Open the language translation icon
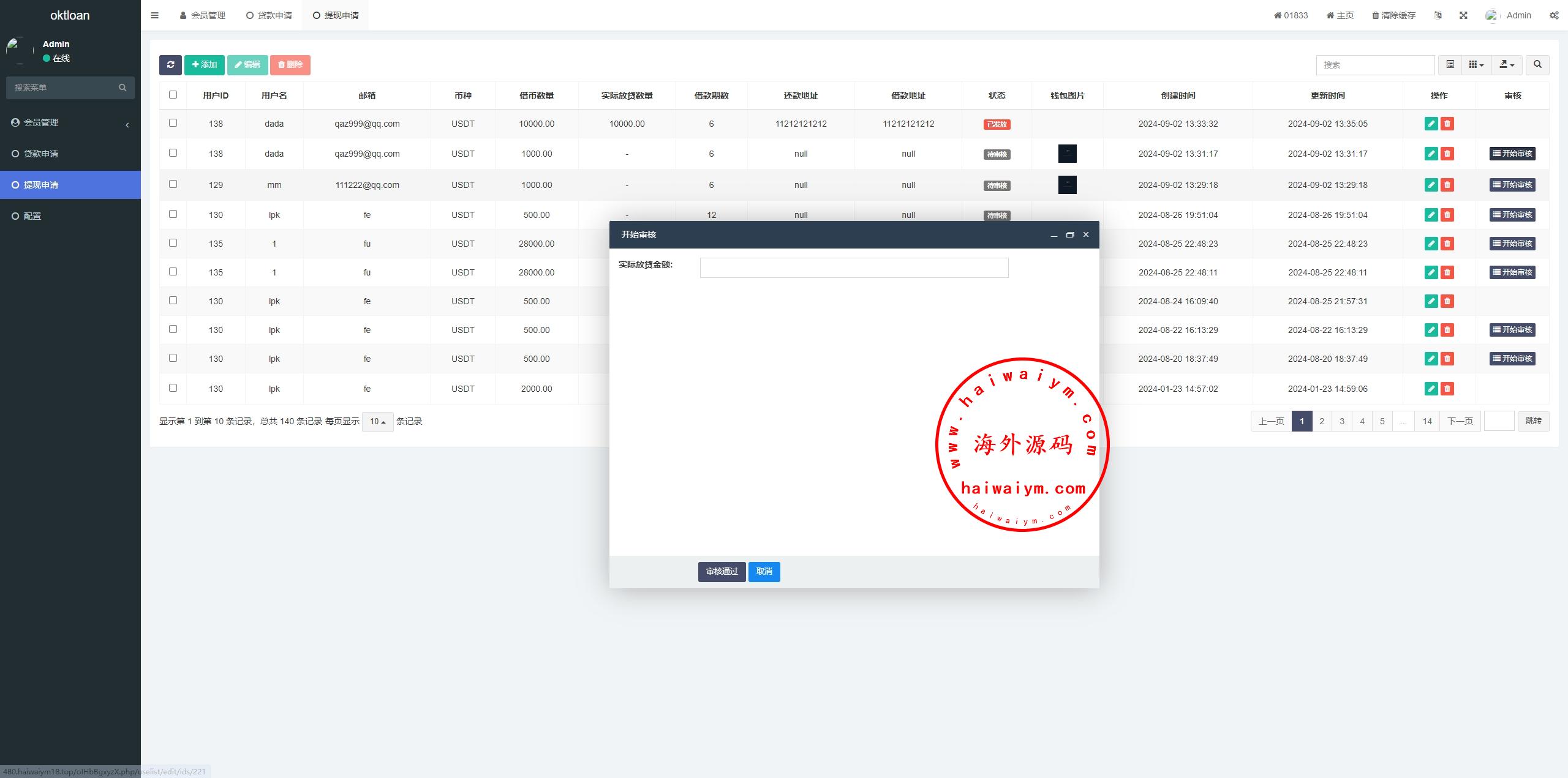This screenshot has width=1568, height=778. (1438, 15)
